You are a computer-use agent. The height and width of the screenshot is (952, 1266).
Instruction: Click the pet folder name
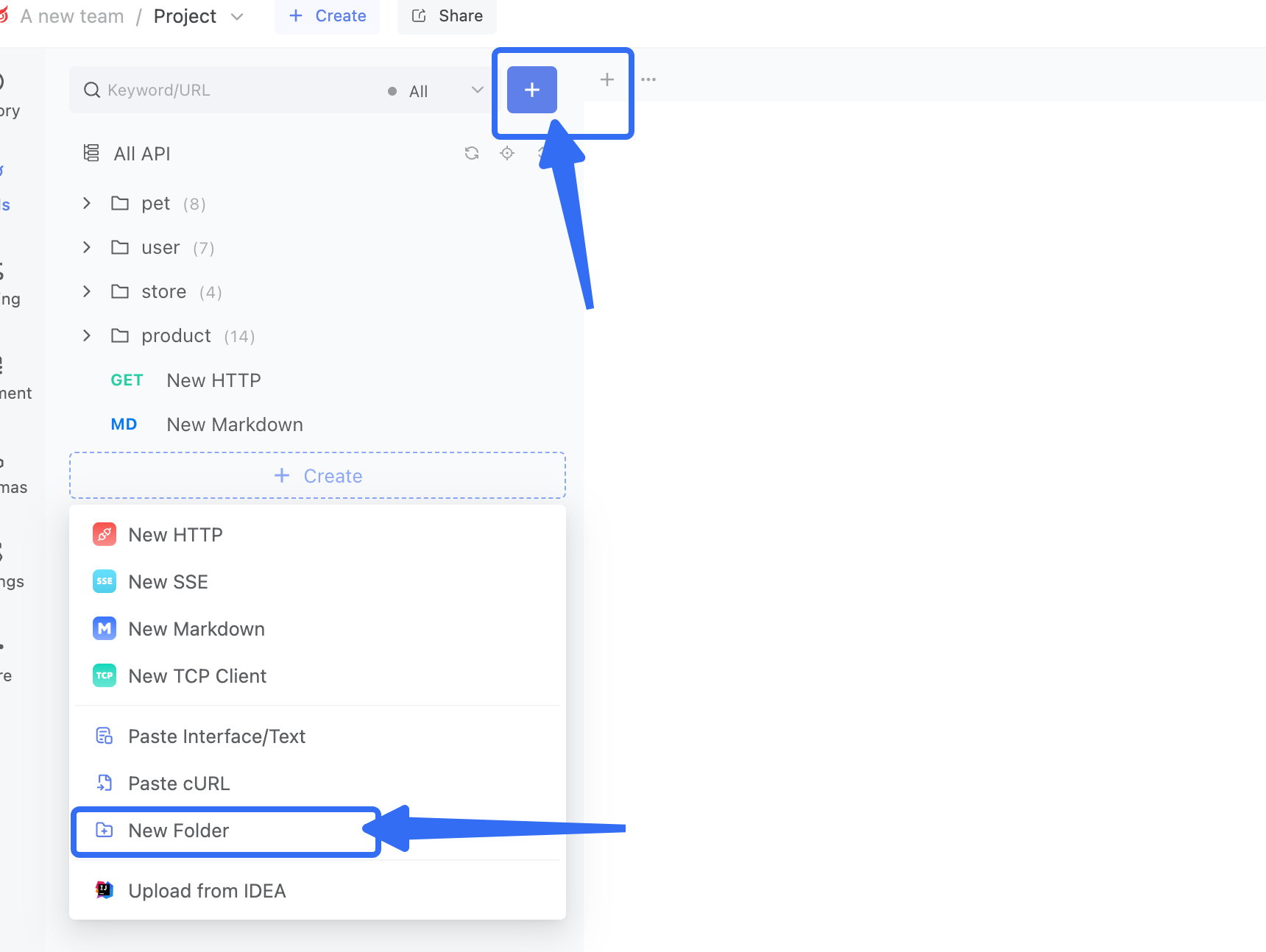(x=156, y=203)
